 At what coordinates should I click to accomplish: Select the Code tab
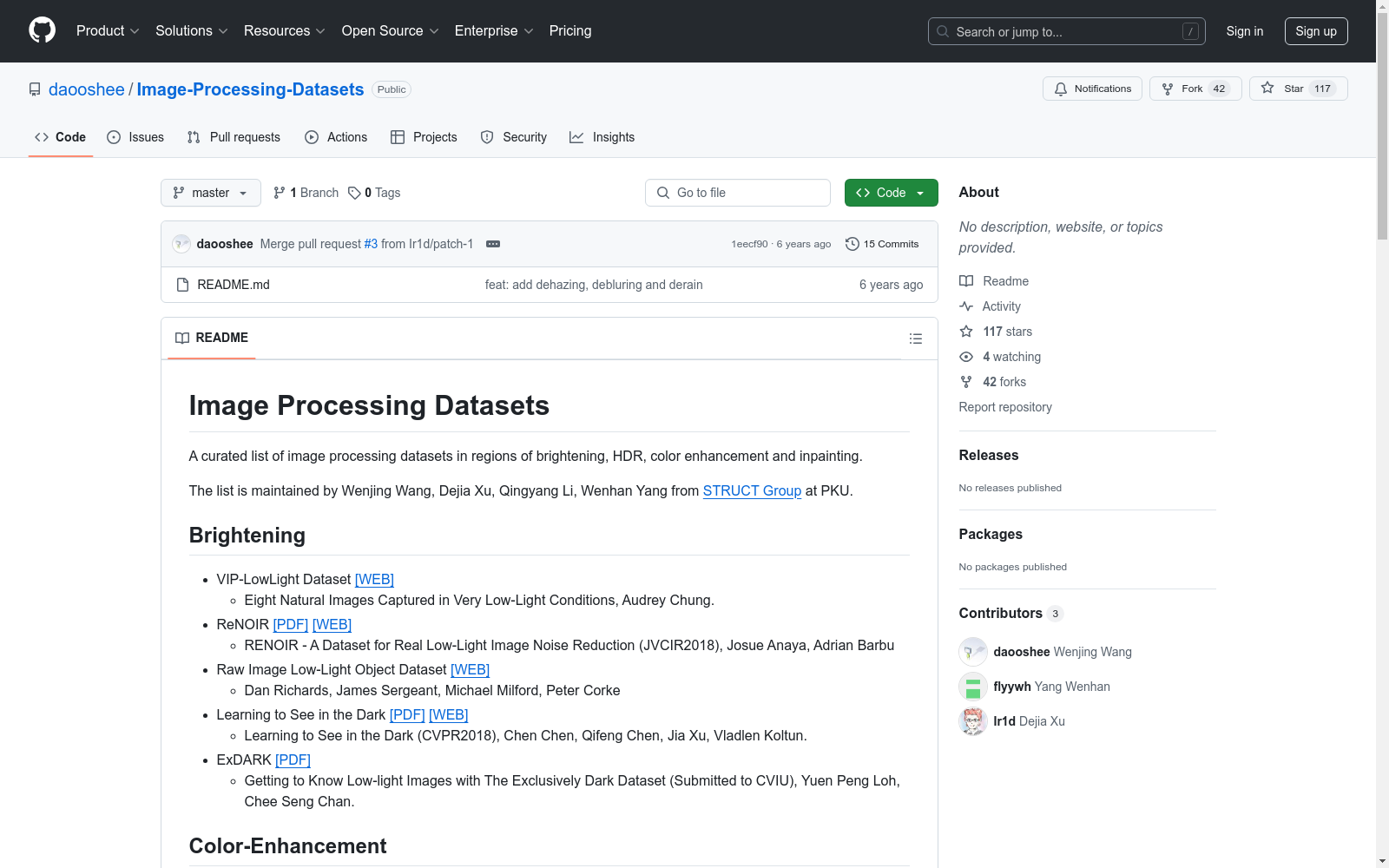pyautogui.click(x=61, y=137)
